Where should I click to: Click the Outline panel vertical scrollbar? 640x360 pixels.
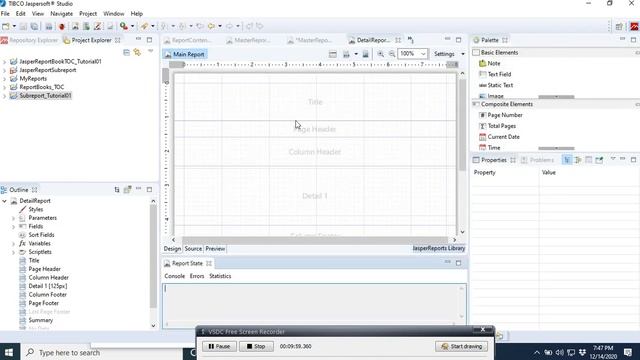click(x=153, y=256)
